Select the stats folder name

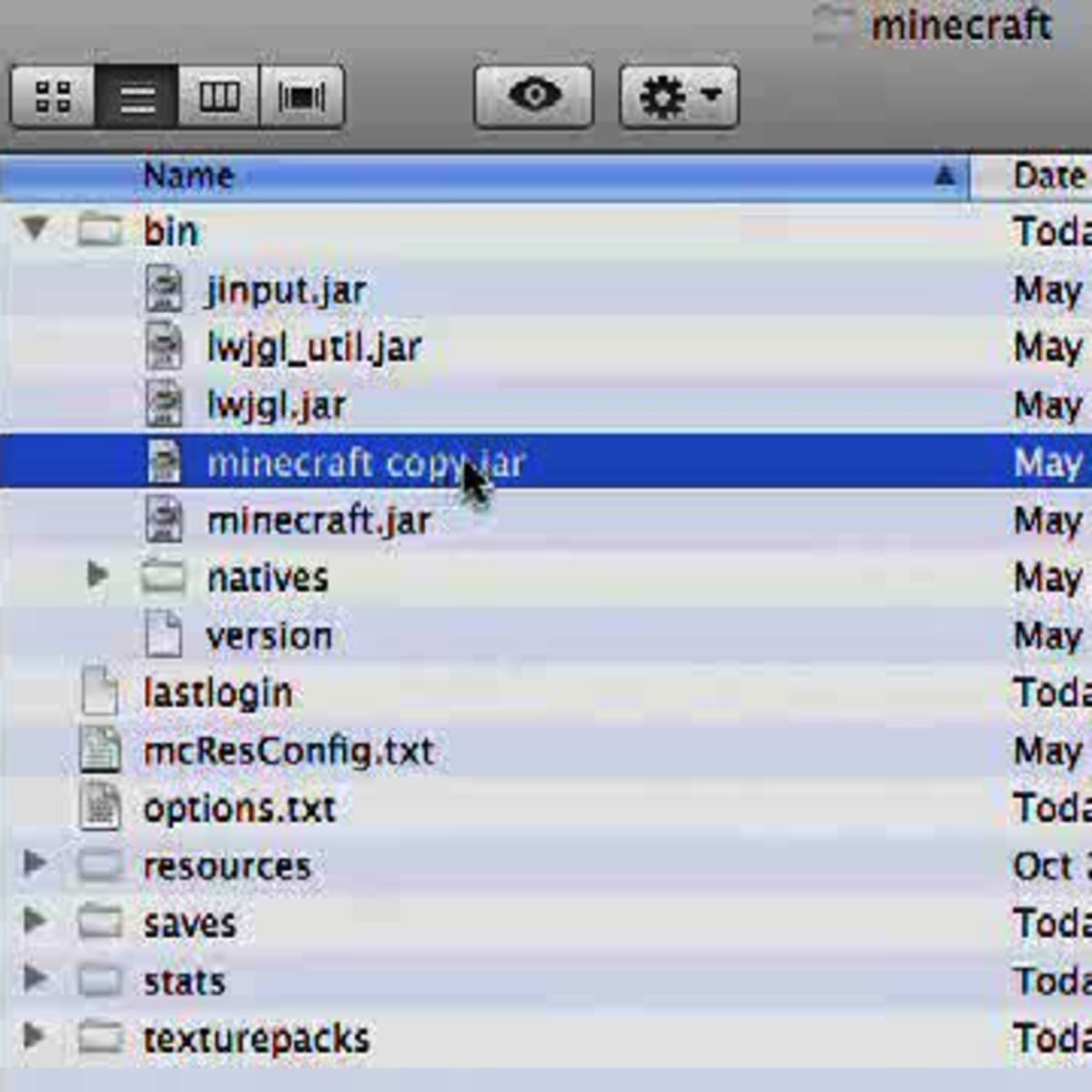(x=184, y=981)
